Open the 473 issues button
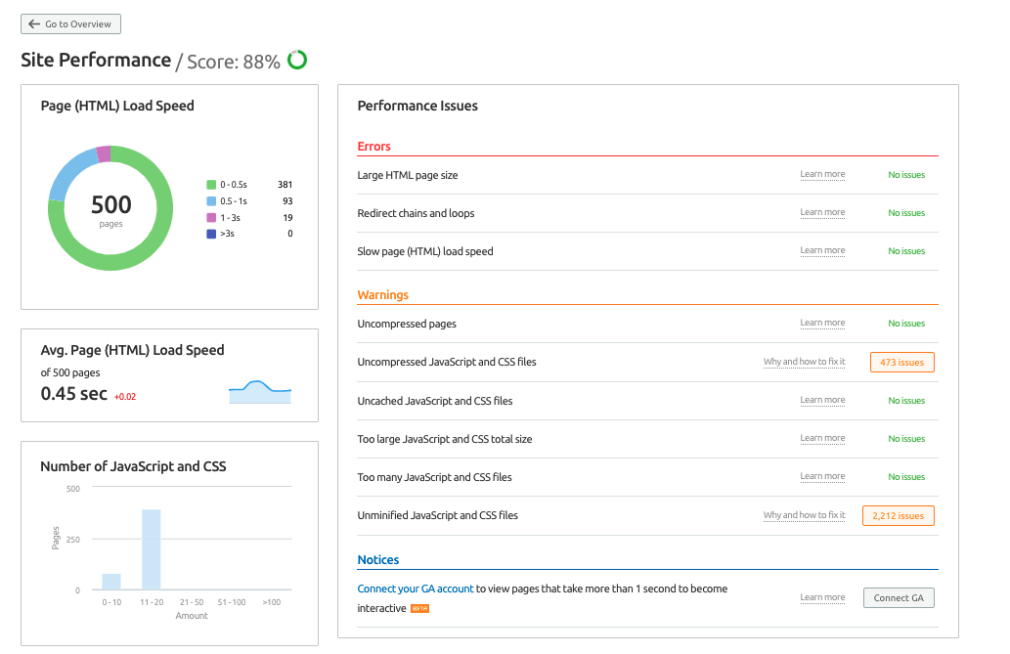Viewport: 1010px width, 654px height. pyautogui.click(x=902, y=362)
